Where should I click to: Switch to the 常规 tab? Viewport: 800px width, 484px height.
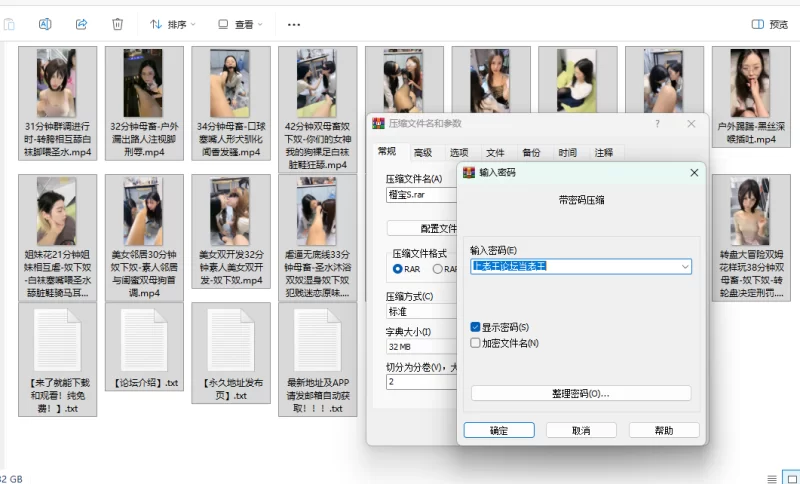387,152
